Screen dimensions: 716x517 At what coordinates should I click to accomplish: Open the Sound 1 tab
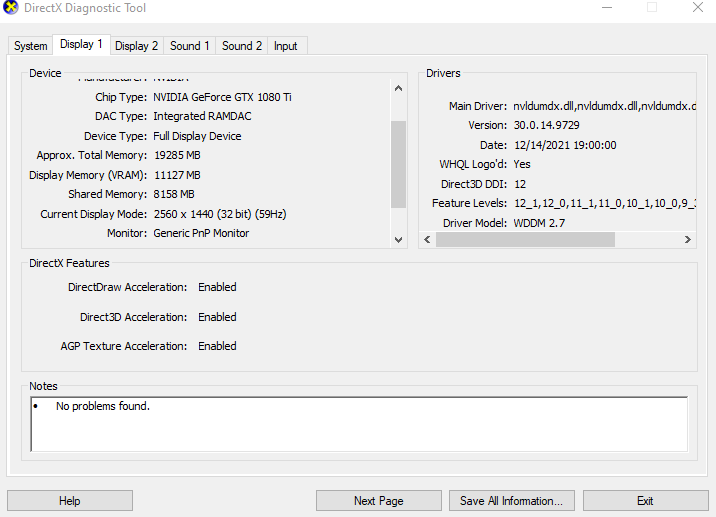point(190,46)
